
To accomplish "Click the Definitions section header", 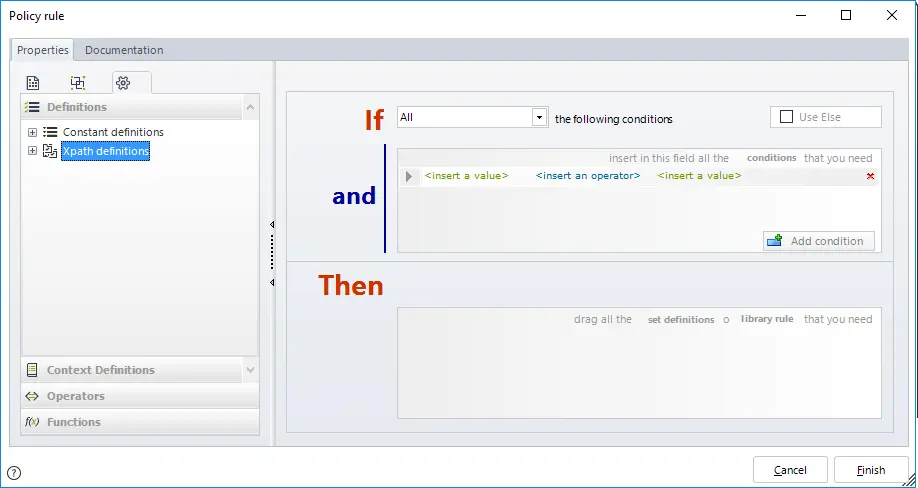I will 132,107.
